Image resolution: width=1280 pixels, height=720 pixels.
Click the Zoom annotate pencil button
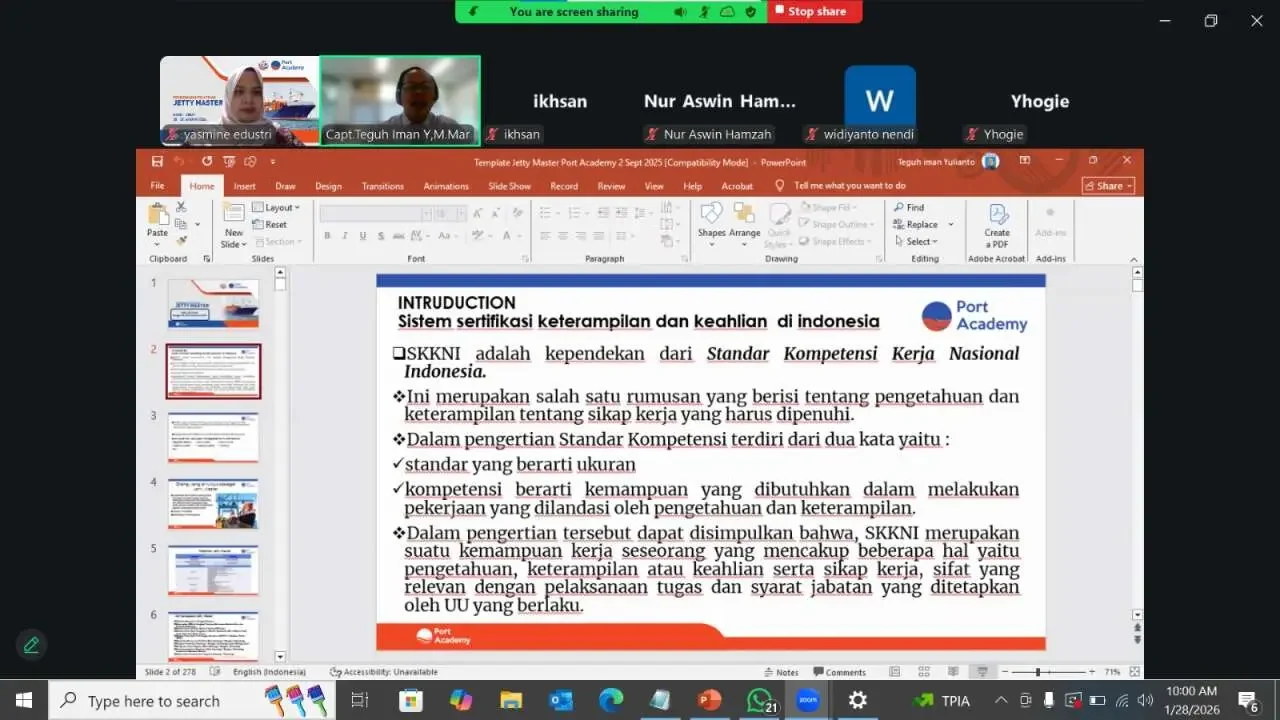tap(31, 645)
